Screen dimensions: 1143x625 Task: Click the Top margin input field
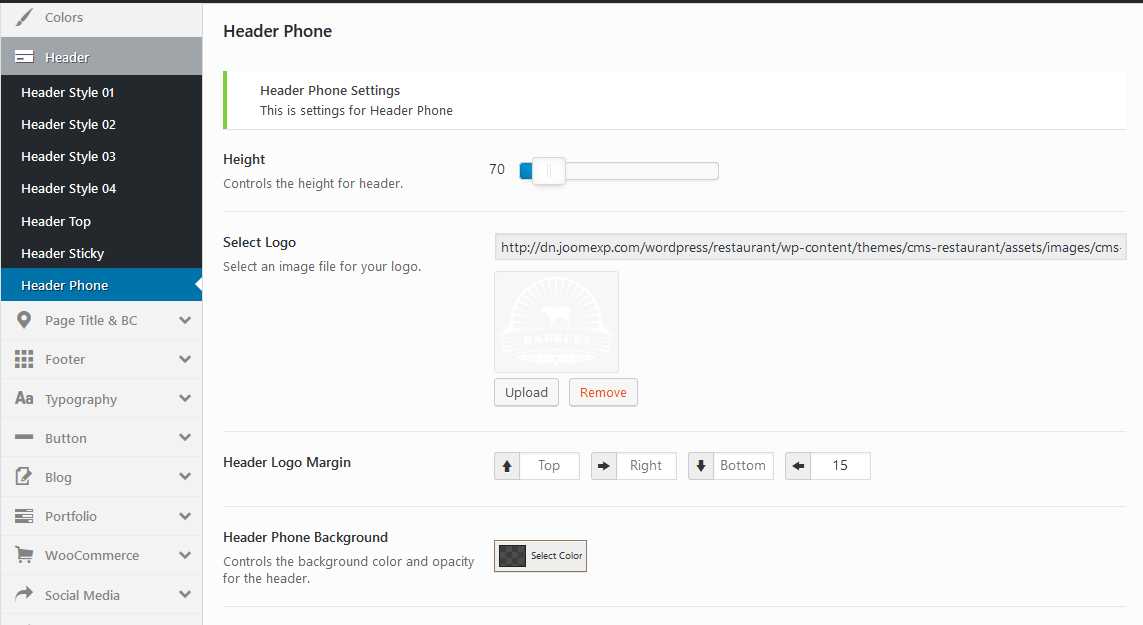(549, 466)
